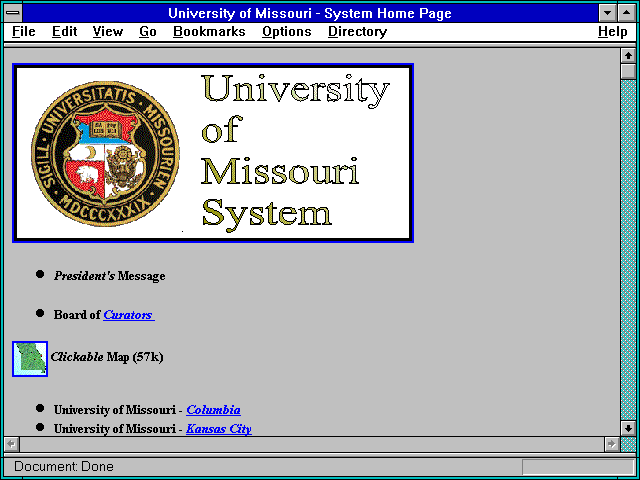The width and height of the screenshot is (640, 480).
Task: Open the File menu
Action: [x=24, y=32]
